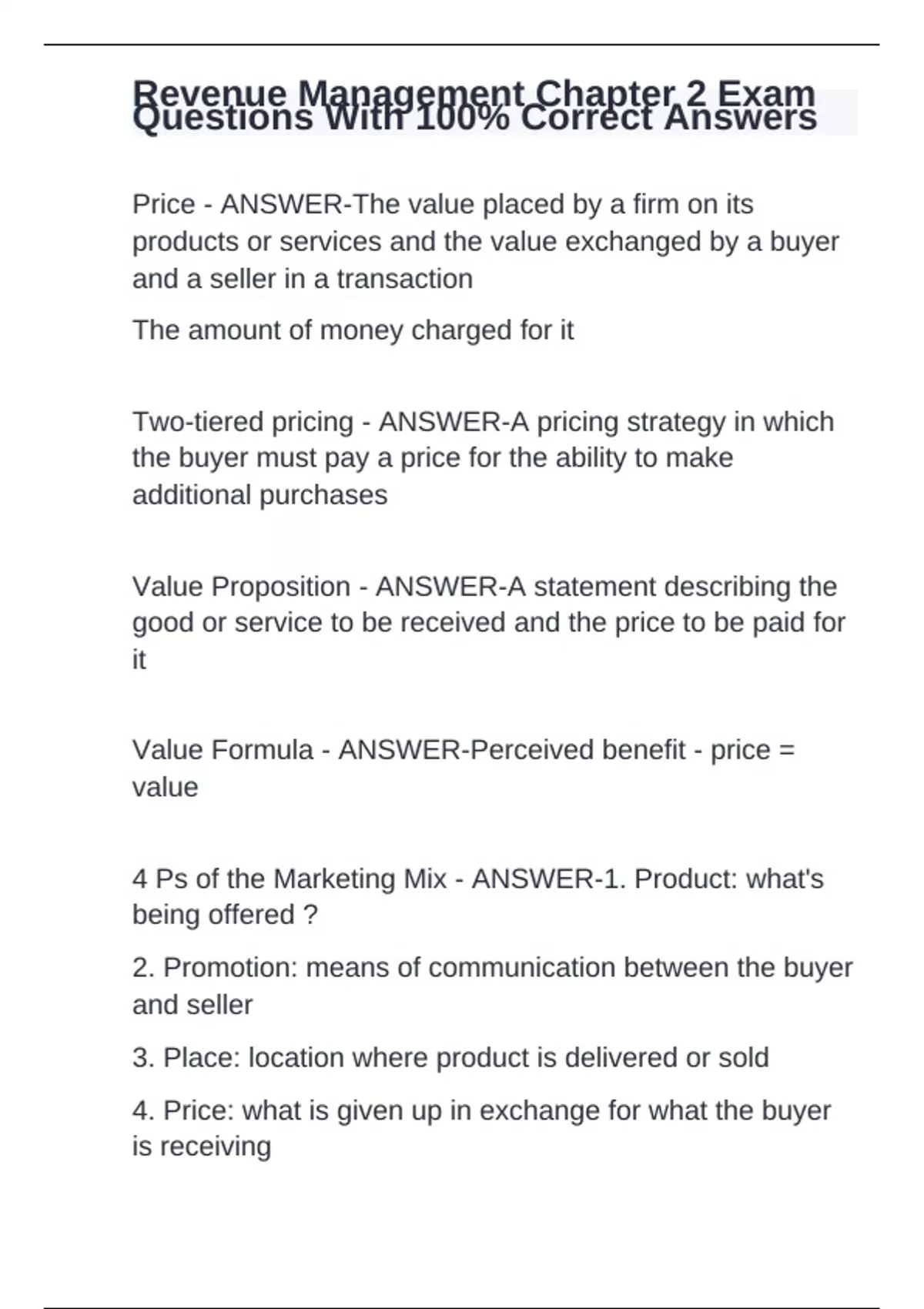Click the line '3. Place: location where product is delivered'
924x1309 pixels.
450,1058
